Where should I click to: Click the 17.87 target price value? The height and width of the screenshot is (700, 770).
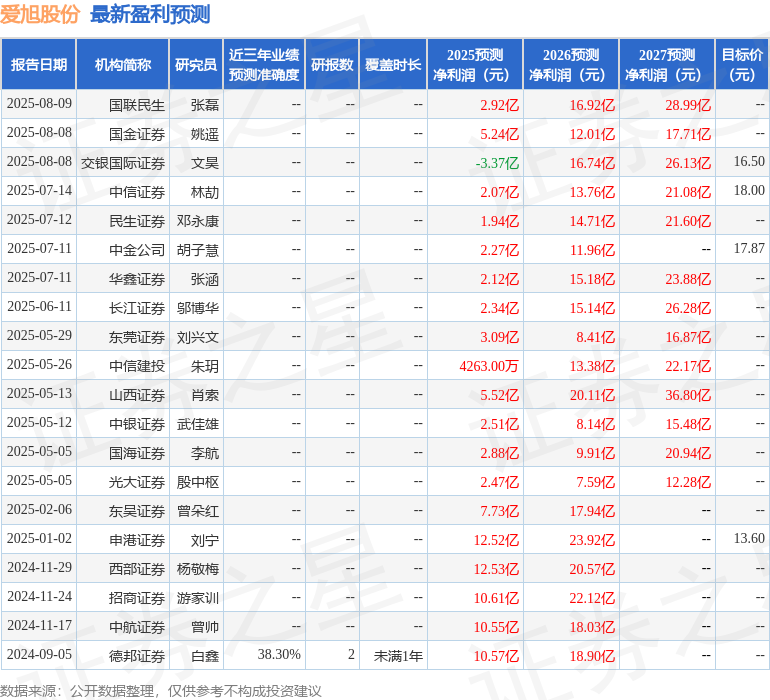pos(748,249)
